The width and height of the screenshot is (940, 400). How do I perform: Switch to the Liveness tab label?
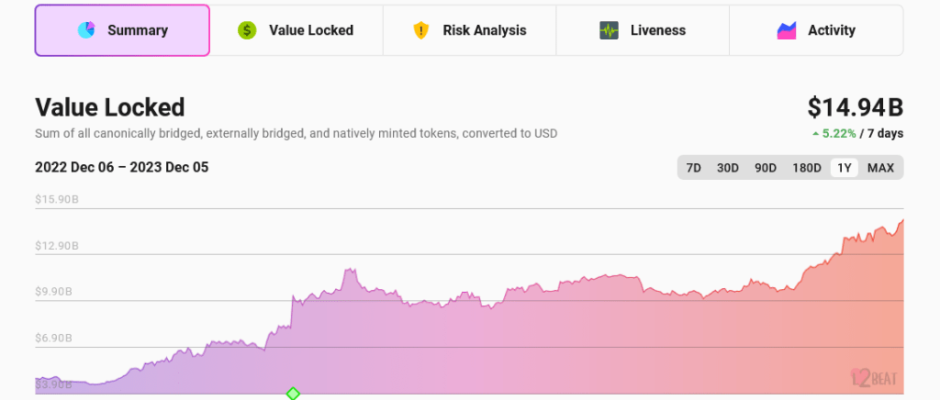coord(658,30)
